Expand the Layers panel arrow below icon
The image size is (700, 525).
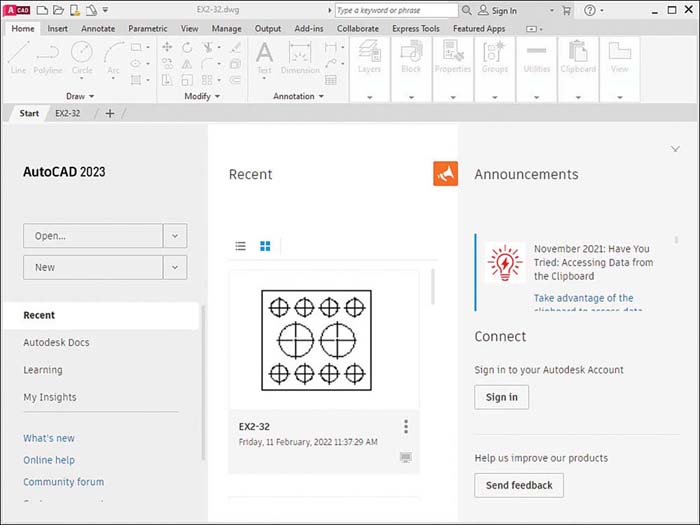pyautogui.click(x=370, y=97)
